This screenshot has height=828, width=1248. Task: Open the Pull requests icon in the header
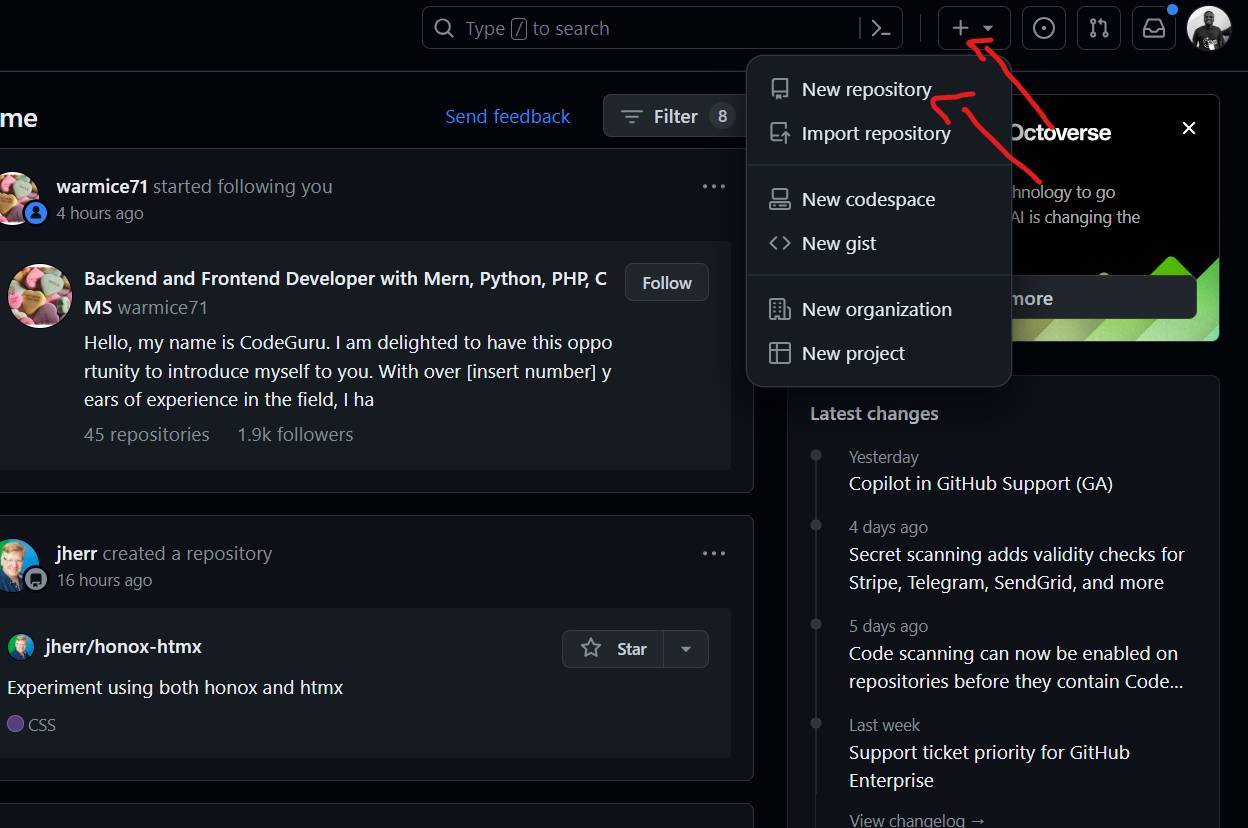[1099, 29]
